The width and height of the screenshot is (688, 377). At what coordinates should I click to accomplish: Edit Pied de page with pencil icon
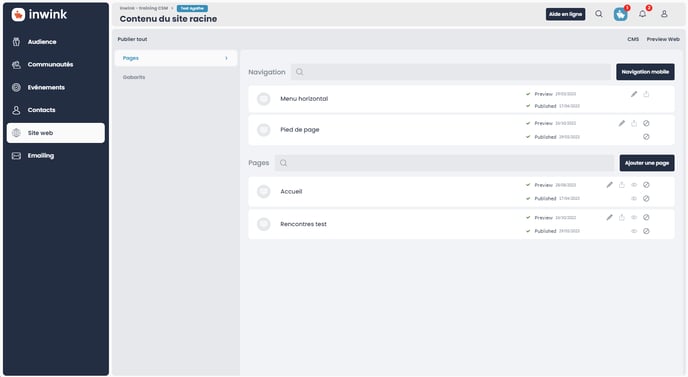(x=621, y=123)
